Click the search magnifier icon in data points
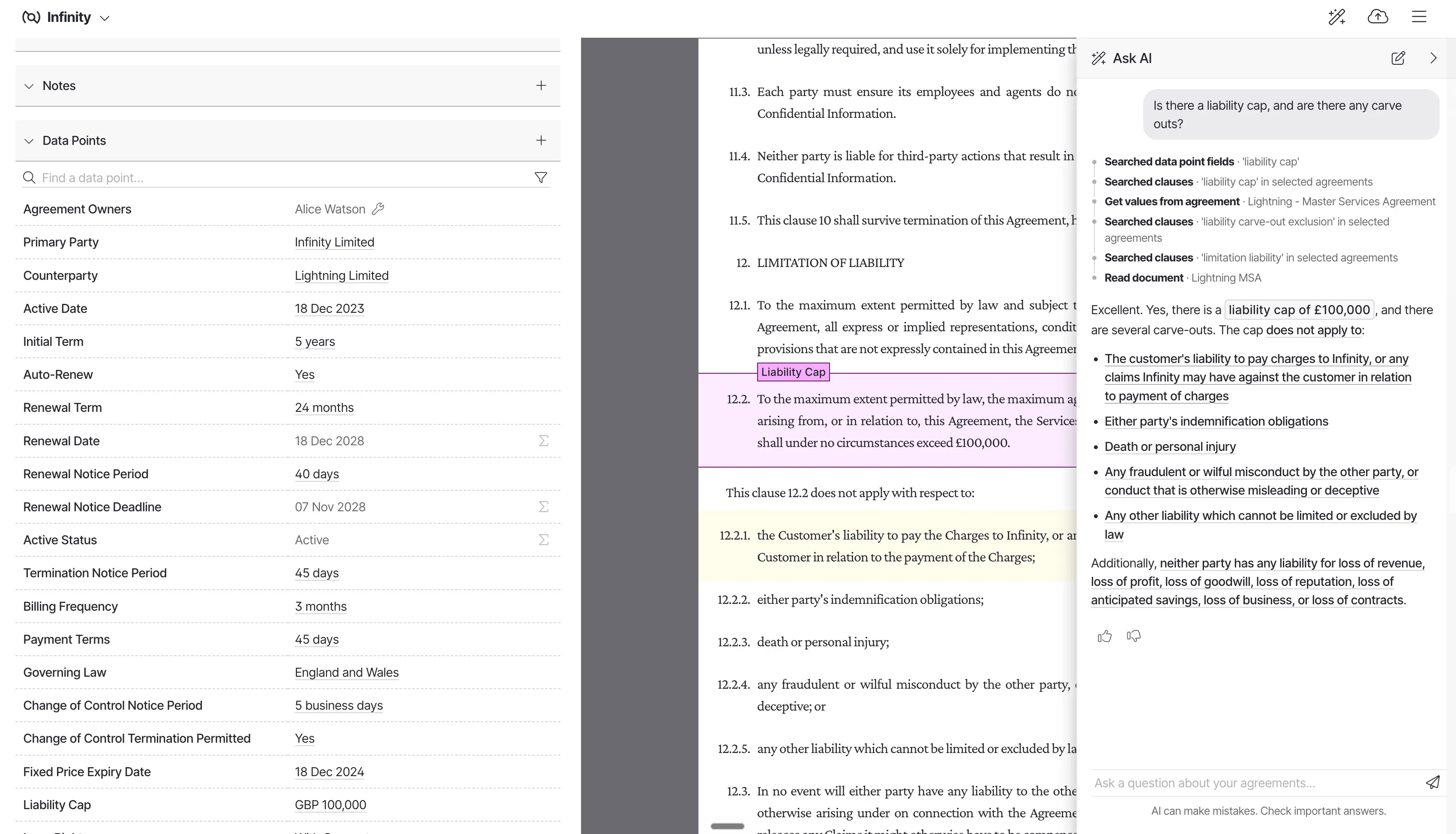The image size is (1456, 834). [29, 177]
